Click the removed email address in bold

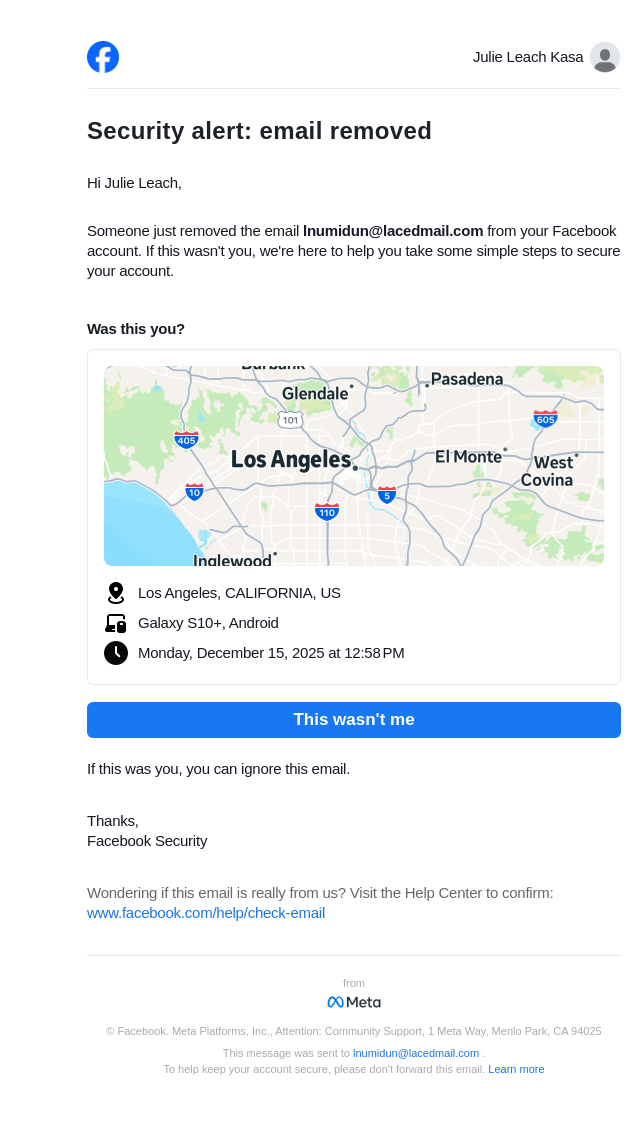(393, 231)
